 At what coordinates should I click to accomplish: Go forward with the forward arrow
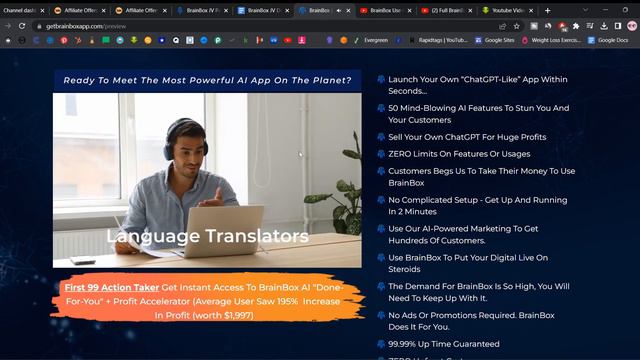click(x=8, y=26)
